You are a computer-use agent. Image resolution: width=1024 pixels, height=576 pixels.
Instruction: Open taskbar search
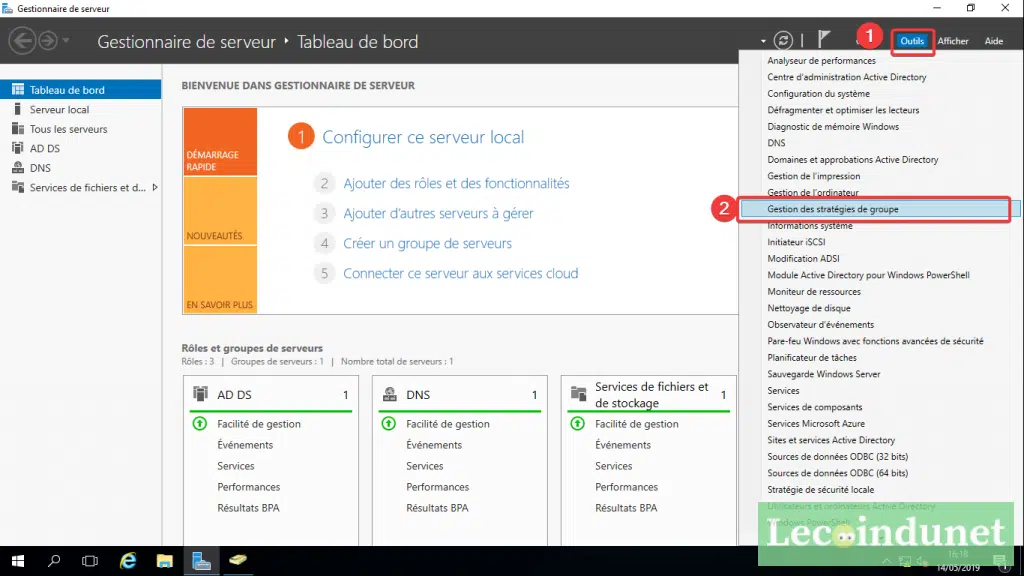(54, 560)
